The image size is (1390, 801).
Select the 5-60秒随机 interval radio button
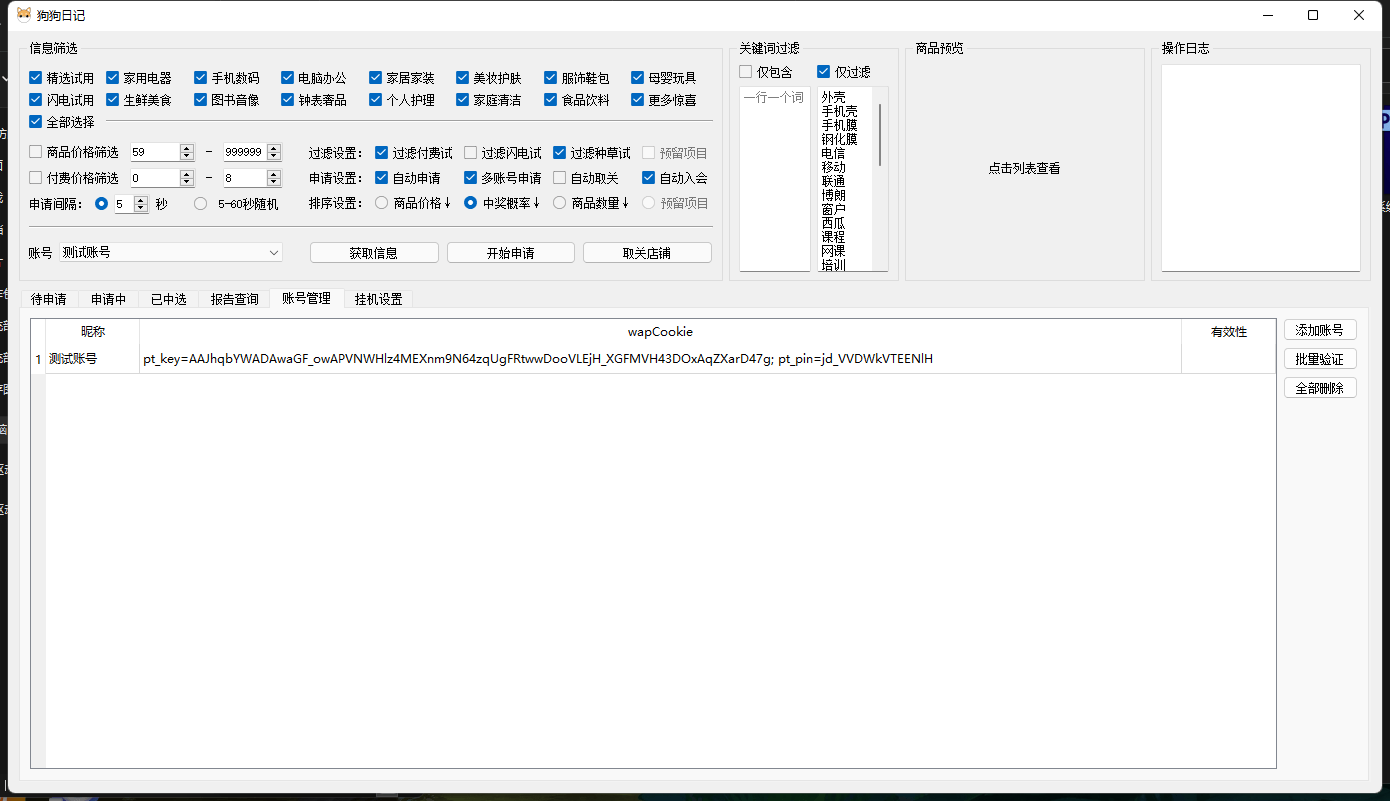(x=201, y=204)
